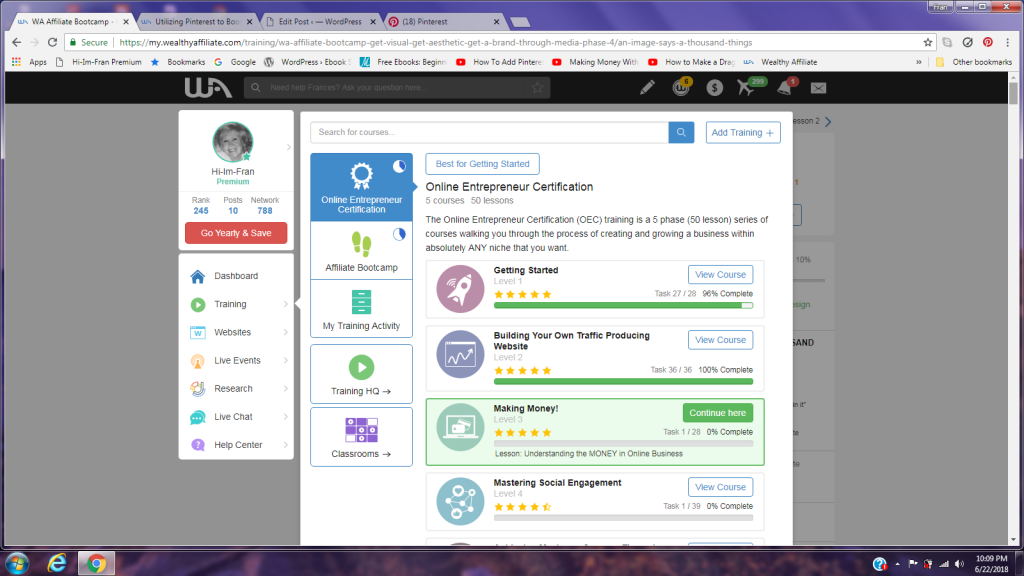Open the airplane icon with the 299 badge
This screenshot has width=1024, height=576.
click(x=748, y=87)
